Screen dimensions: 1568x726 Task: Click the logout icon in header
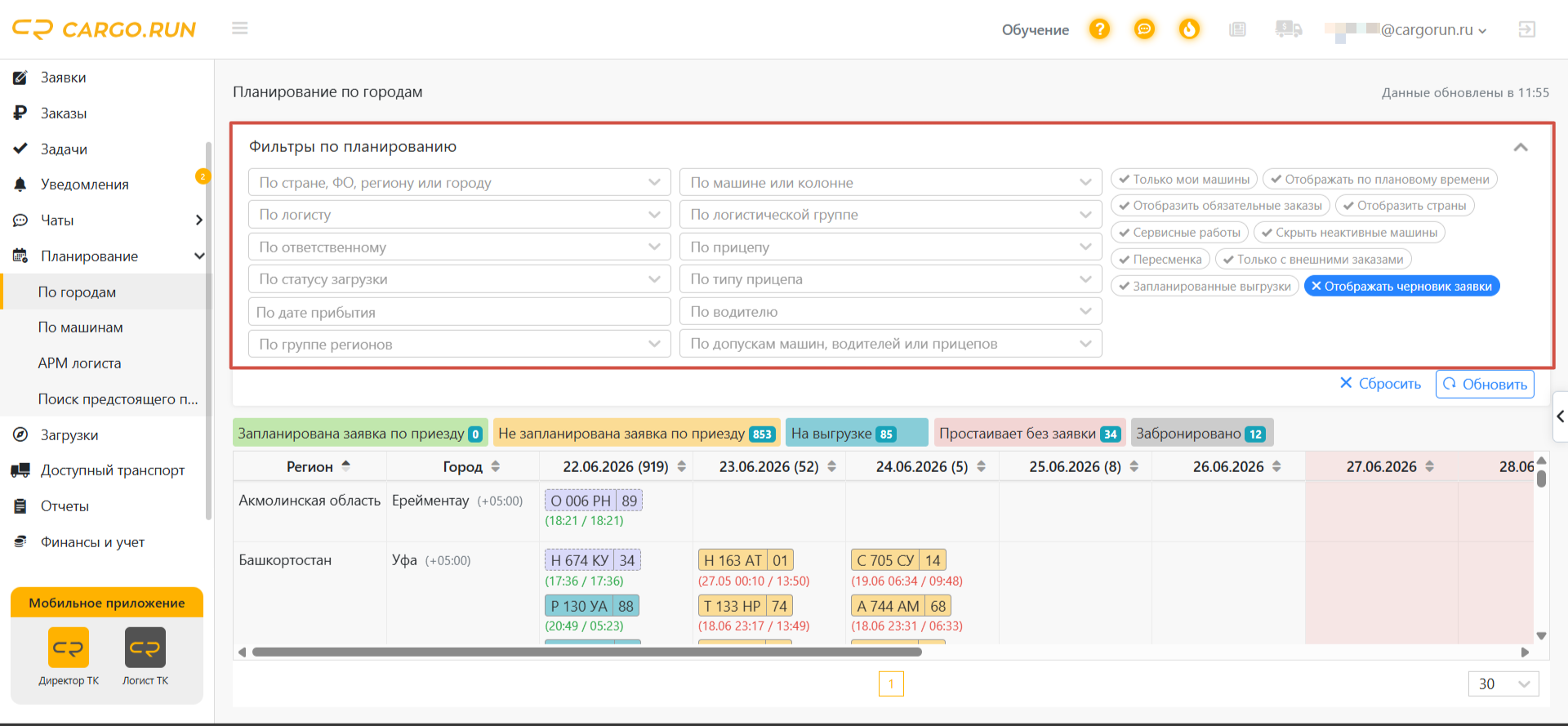pyautogui.click(x=1526, y=29)
